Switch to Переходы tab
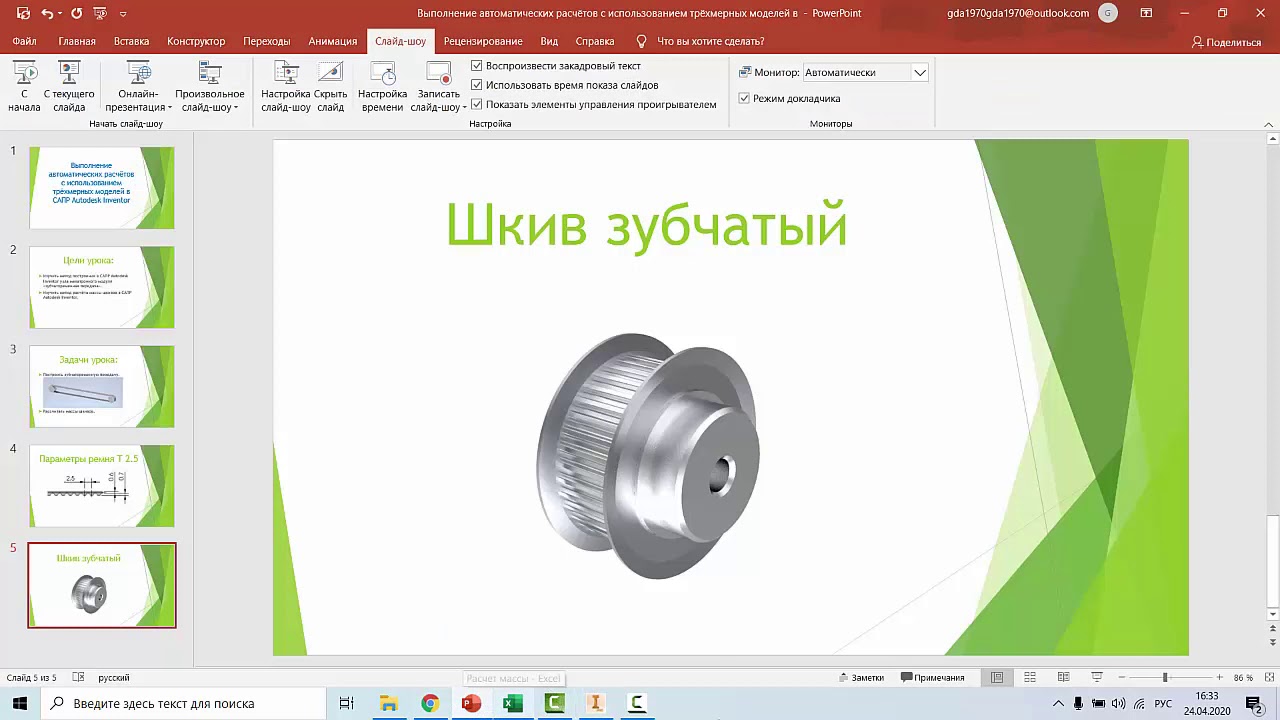This screenshot has width=1280, height=720. click(266, 41)
